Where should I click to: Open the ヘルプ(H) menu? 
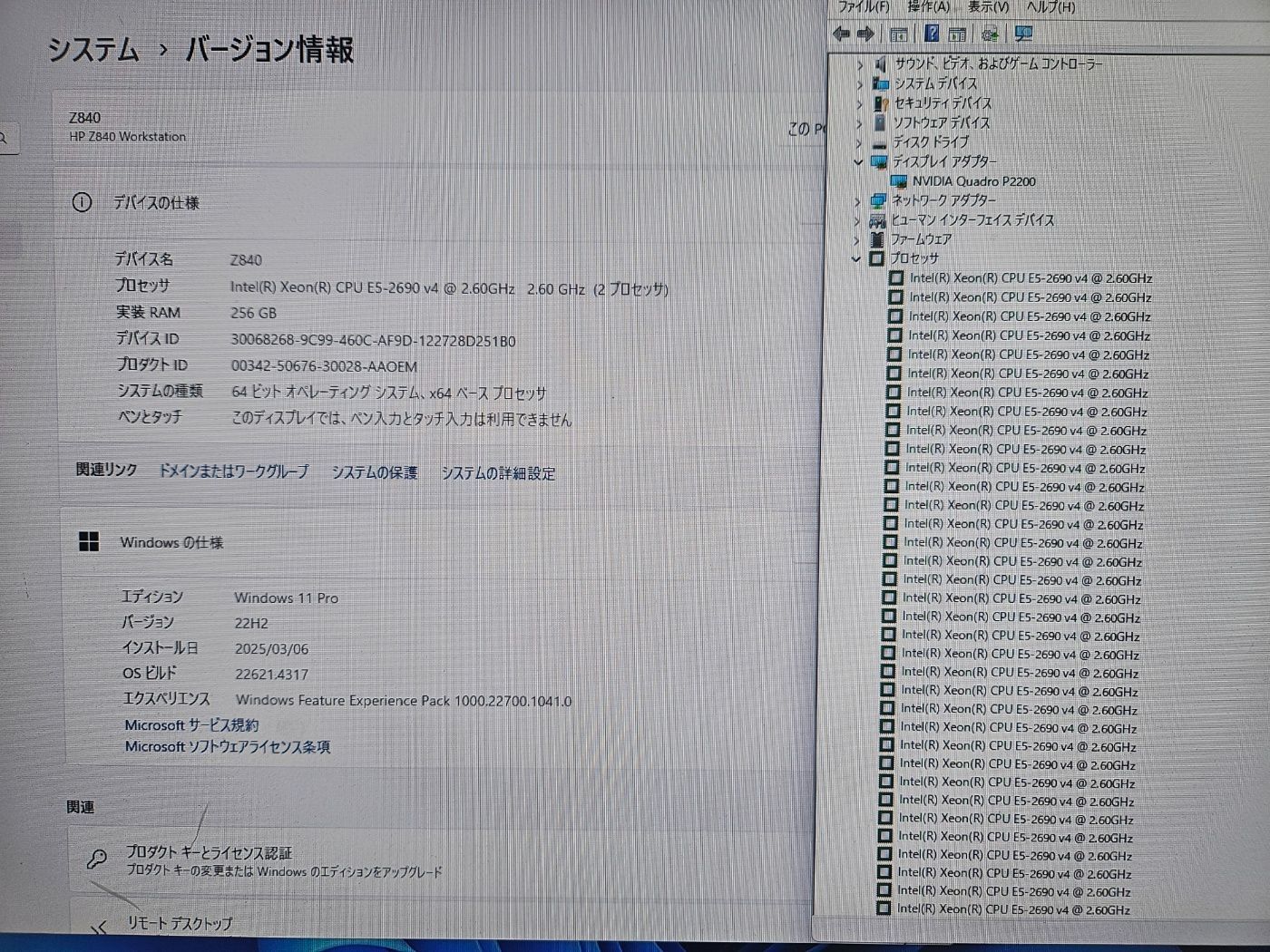(x=1050, y=7)
